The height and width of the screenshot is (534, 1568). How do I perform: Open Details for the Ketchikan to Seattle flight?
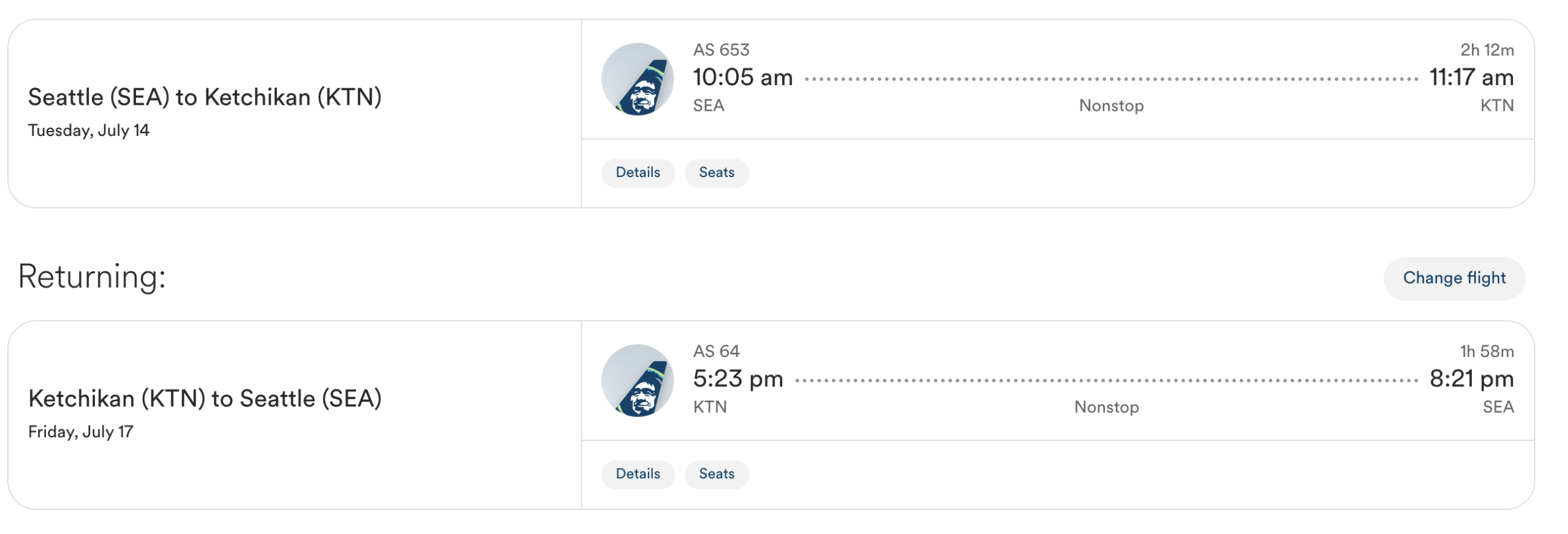(x=638, y=474)
